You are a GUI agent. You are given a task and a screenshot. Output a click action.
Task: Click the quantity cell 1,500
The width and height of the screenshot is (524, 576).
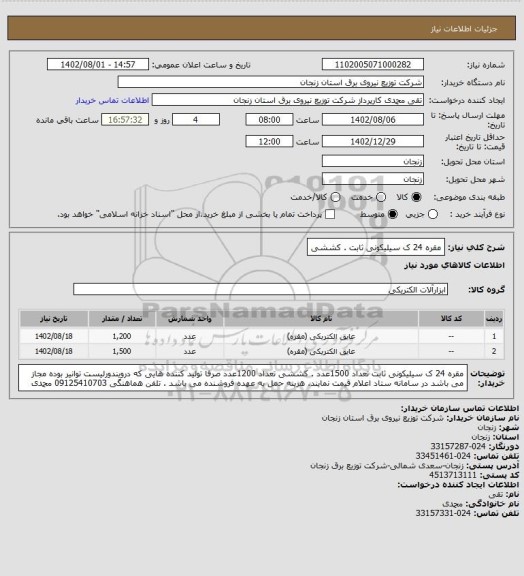pyautogui.click(x=122, y=351)
